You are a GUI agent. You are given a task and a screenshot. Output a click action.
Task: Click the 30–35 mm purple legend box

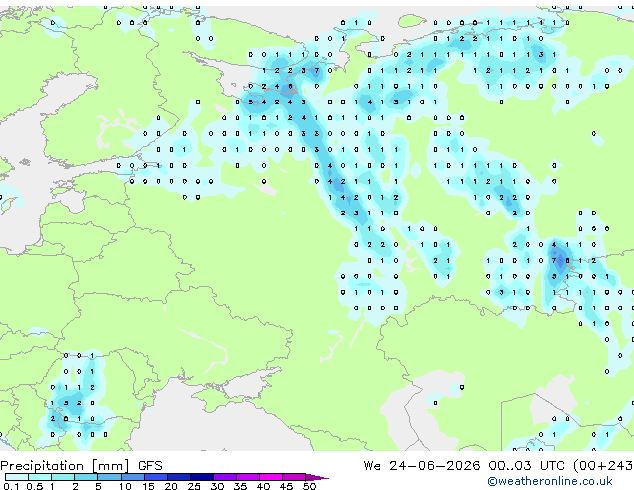click(x=225, y=477)
